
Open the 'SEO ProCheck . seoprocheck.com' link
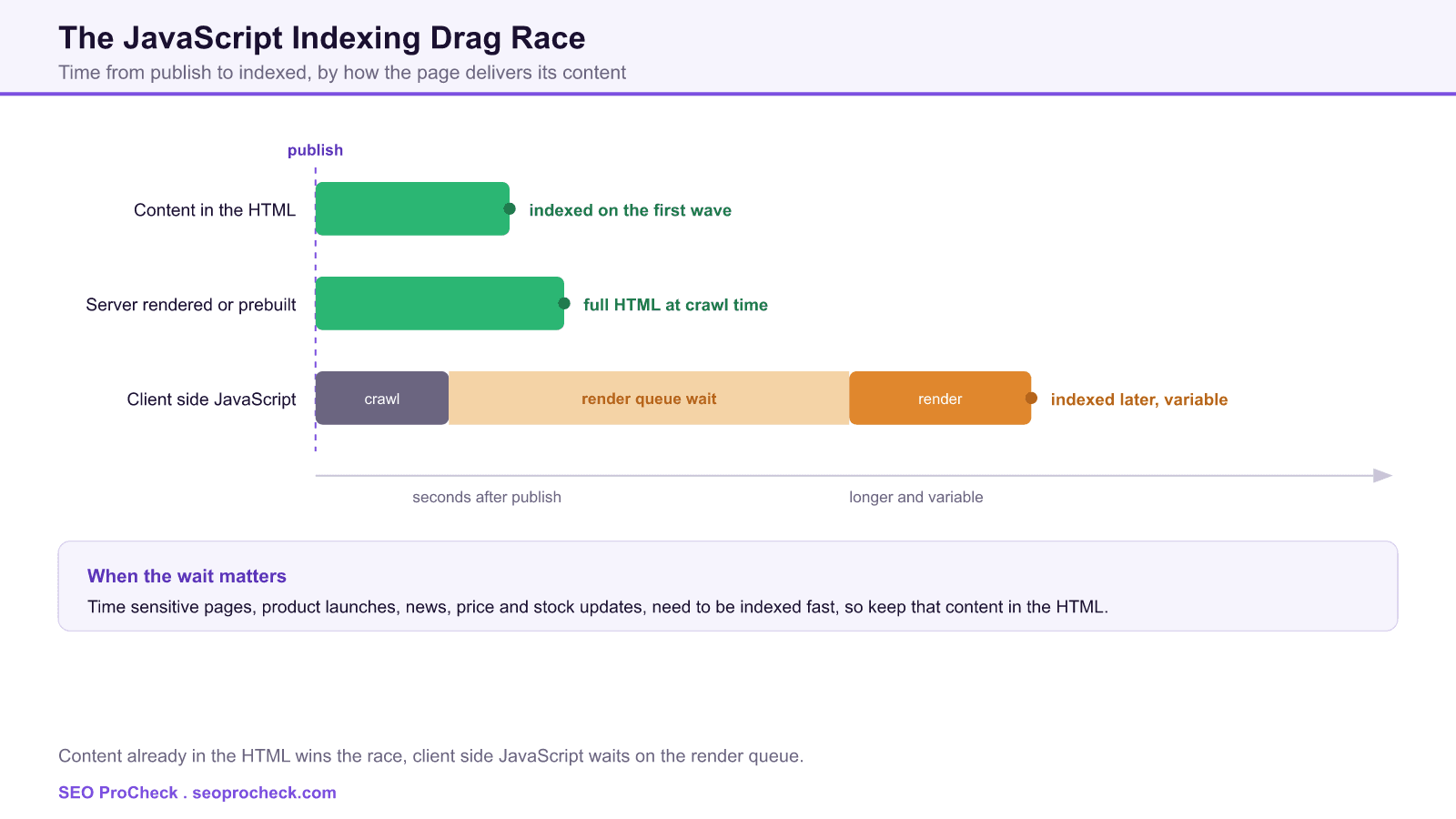point(197,793)
